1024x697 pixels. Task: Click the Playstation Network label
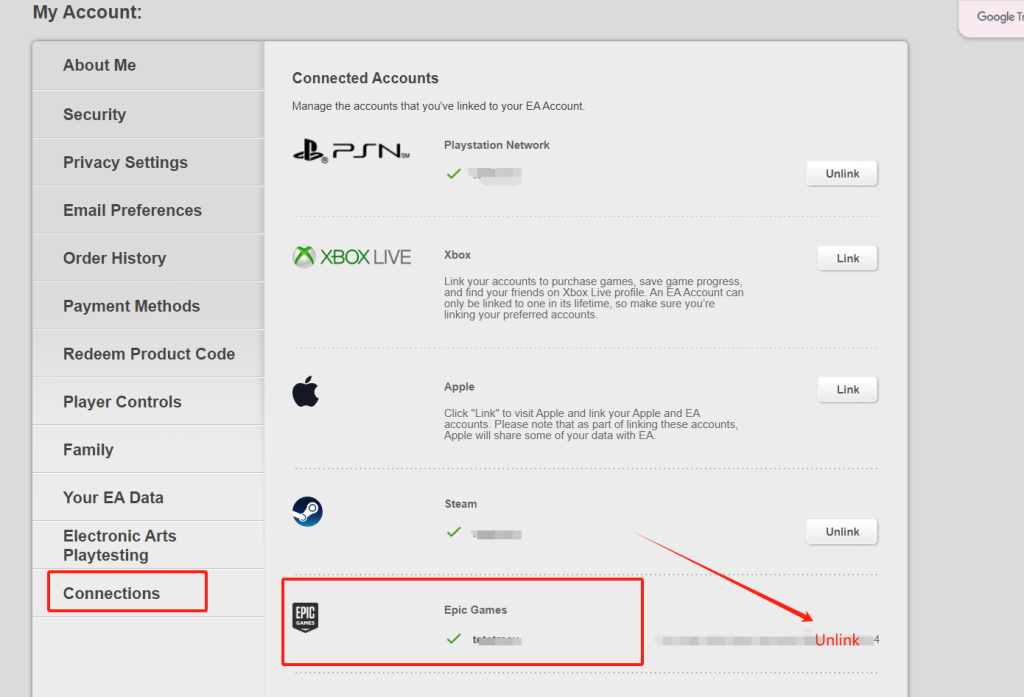[496, 145]
